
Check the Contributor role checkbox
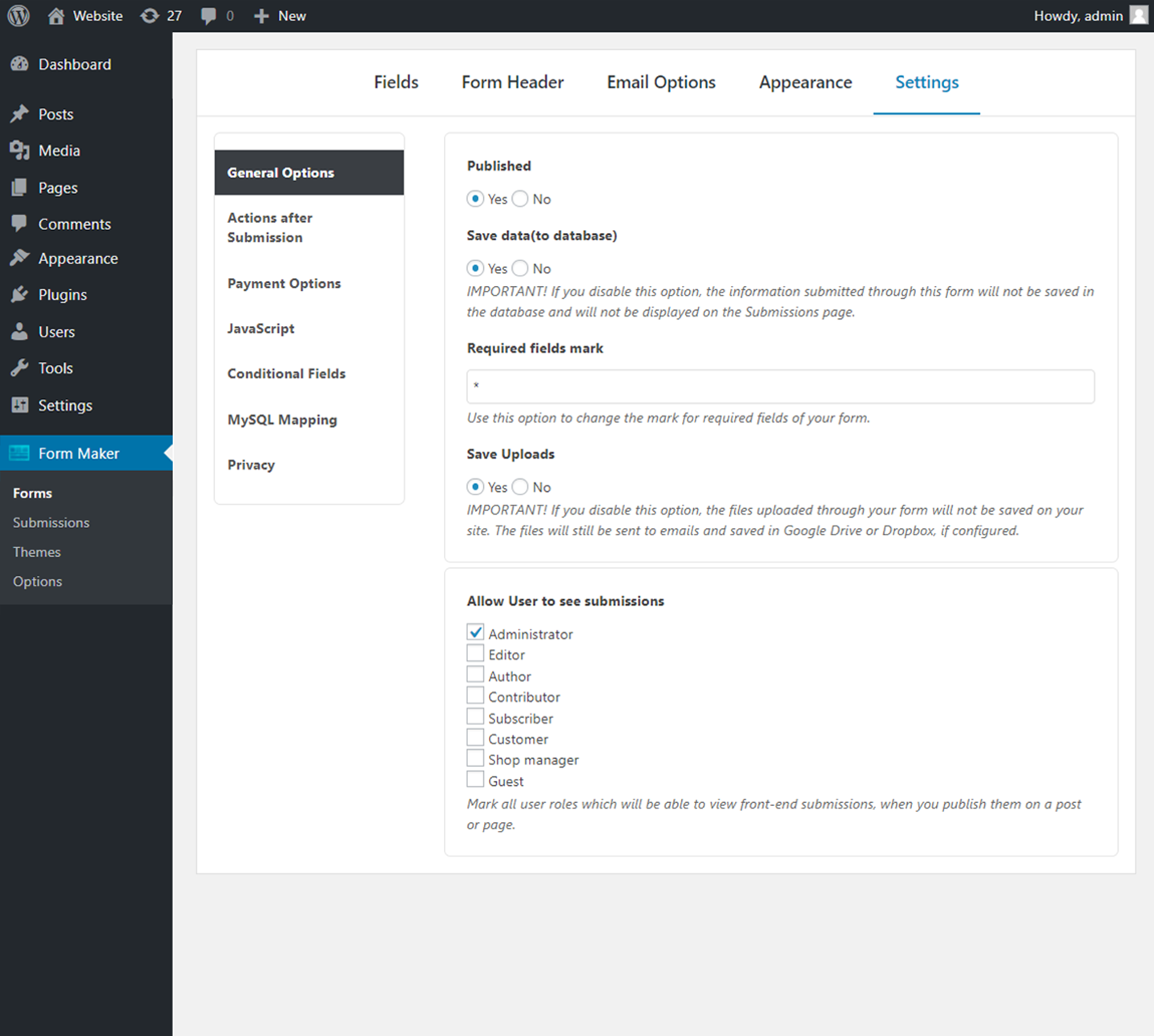pyautogui.click(x=475, y=695)
